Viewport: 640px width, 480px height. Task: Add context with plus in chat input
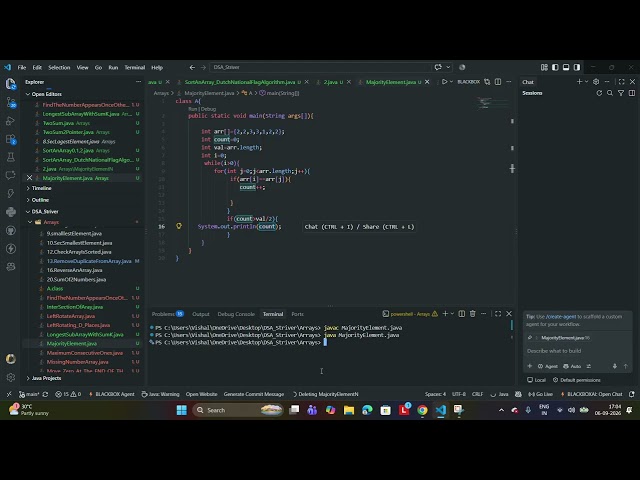529,366
